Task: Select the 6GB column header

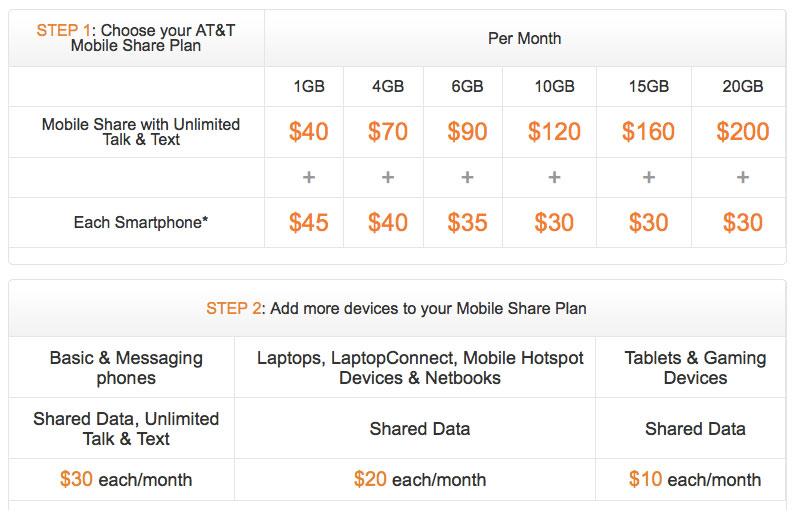Action: point(467,86)
